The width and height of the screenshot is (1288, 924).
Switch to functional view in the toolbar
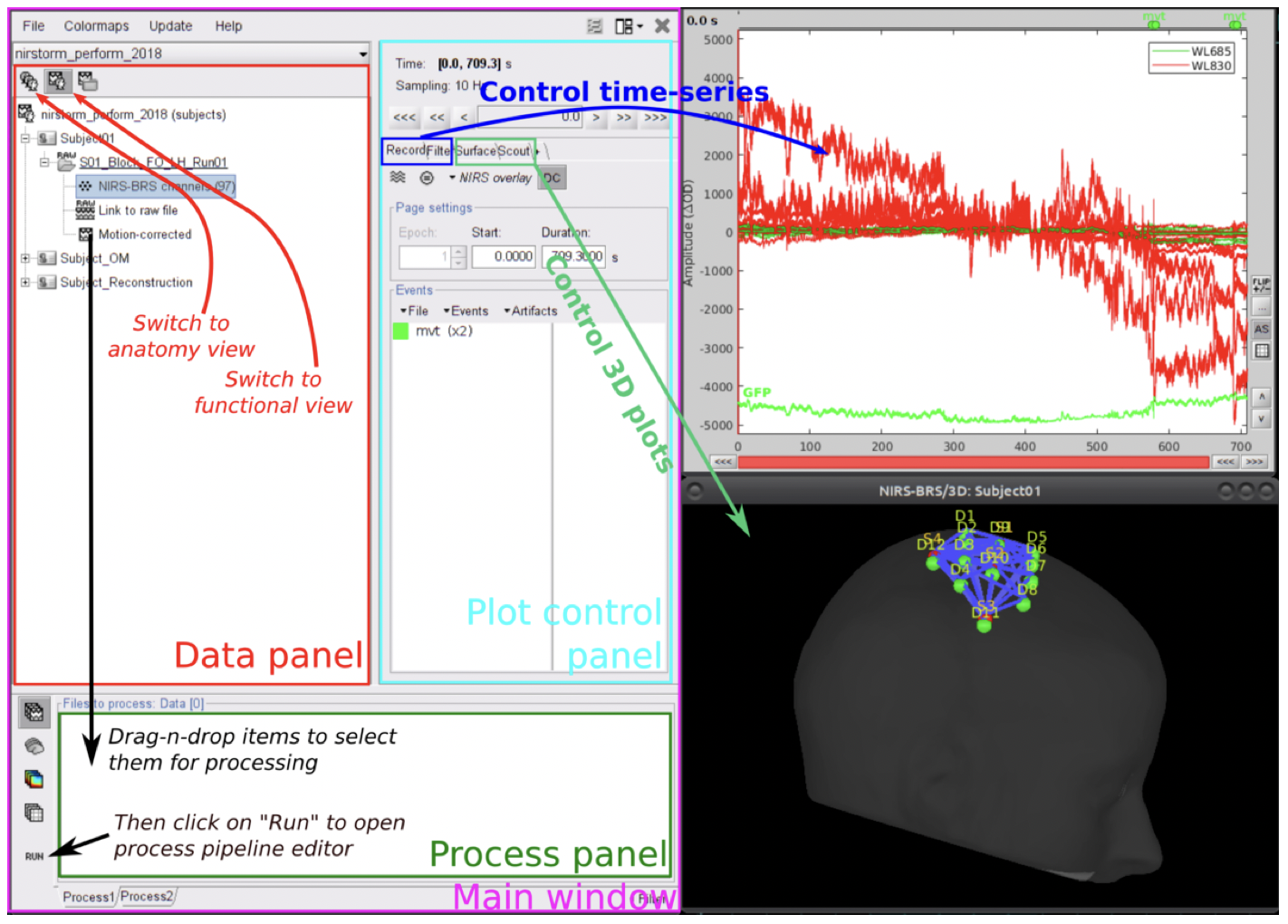coord(56,81)
